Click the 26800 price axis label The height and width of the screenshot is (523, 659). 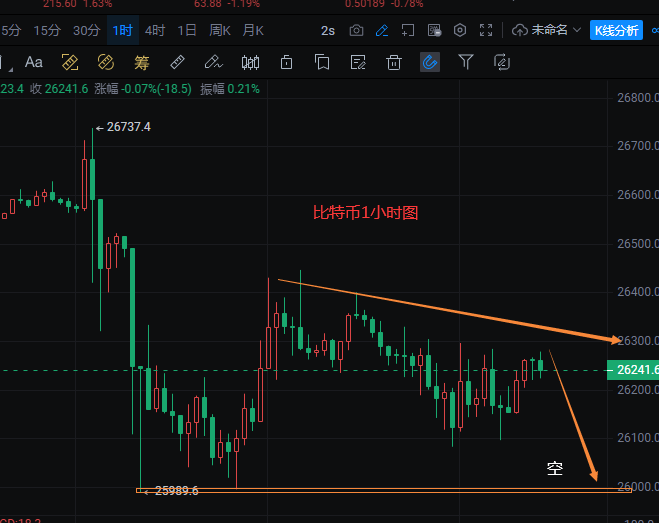point(638,98)
